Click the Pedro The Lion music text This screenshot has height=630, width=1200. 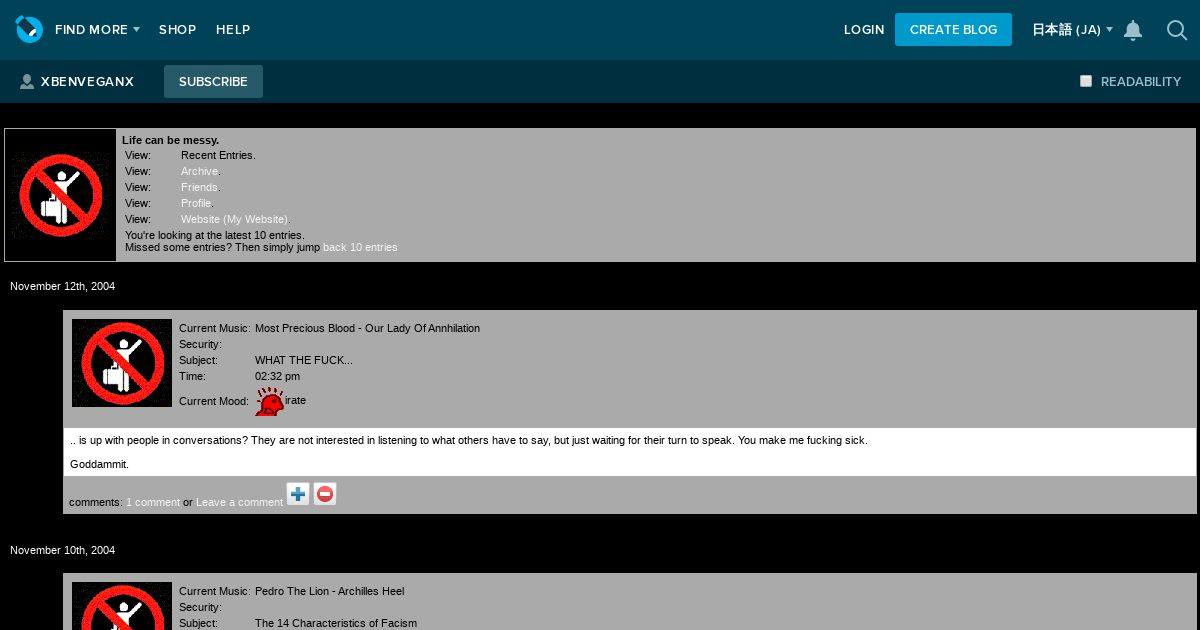(x=329, y=591)
